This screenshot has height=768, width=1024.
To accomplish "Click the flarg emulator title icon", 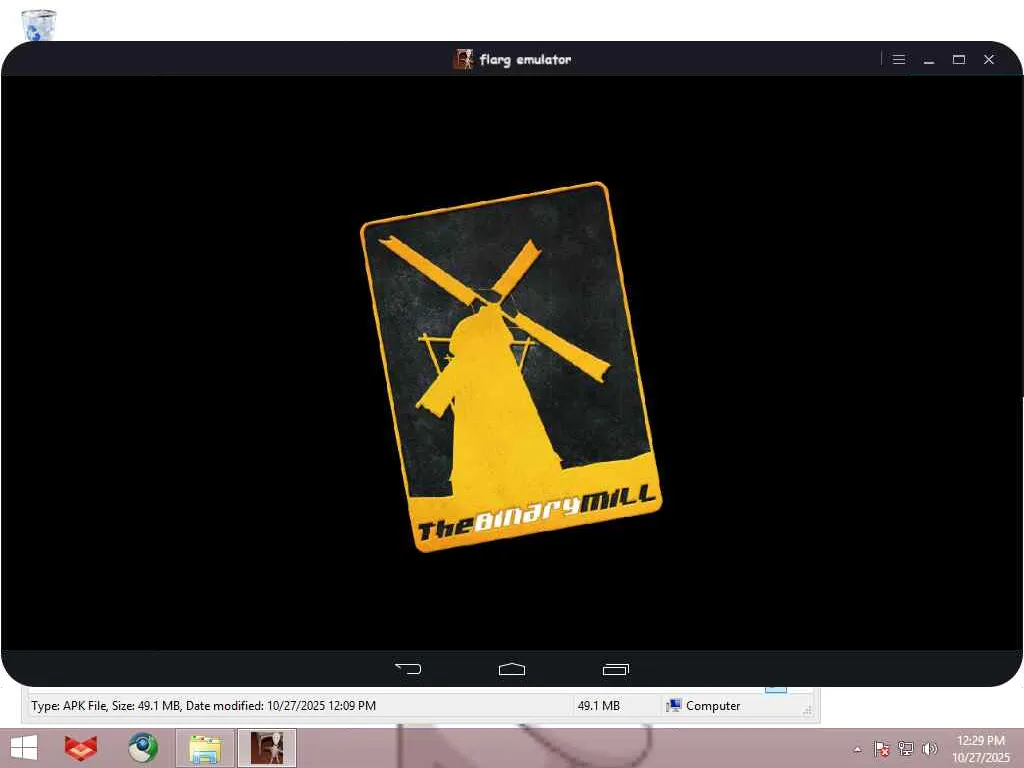I will 463,59.
